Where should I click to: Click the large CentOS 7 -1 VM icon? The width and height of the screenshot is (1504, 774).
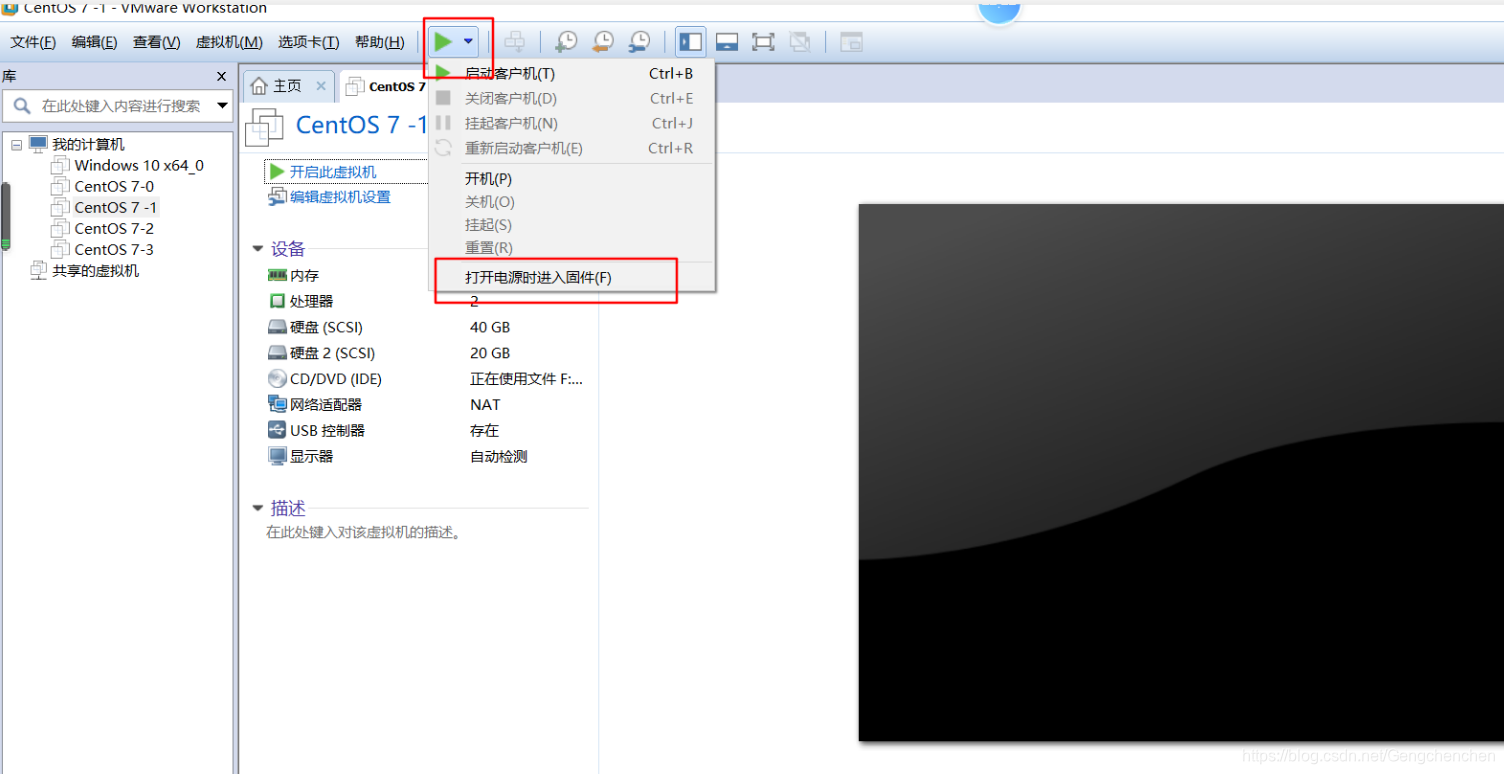point(265,127)
